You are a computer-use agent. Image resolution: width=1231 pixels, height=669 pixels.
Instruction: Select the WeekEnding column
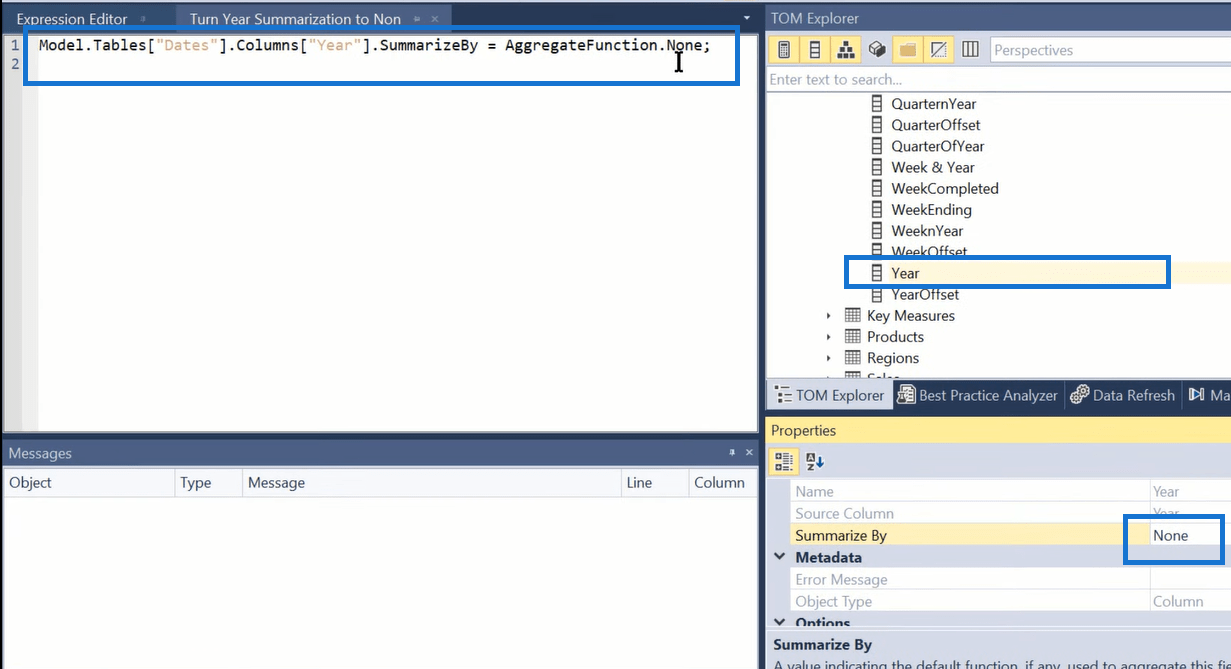[x=931, y=210]
